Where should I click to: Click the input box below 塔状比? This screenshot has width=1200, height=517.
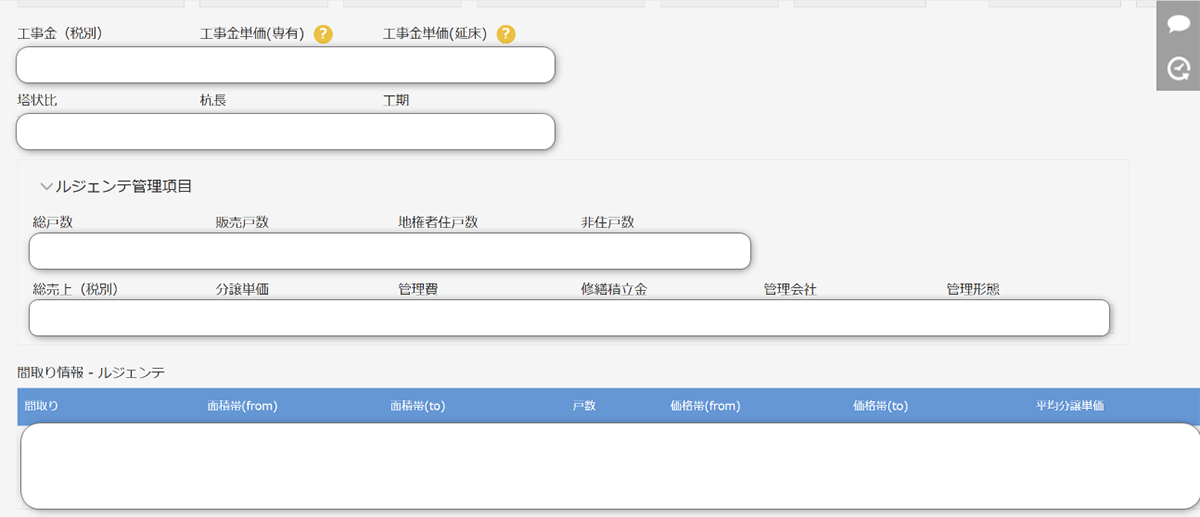click(x=285, y=131)
